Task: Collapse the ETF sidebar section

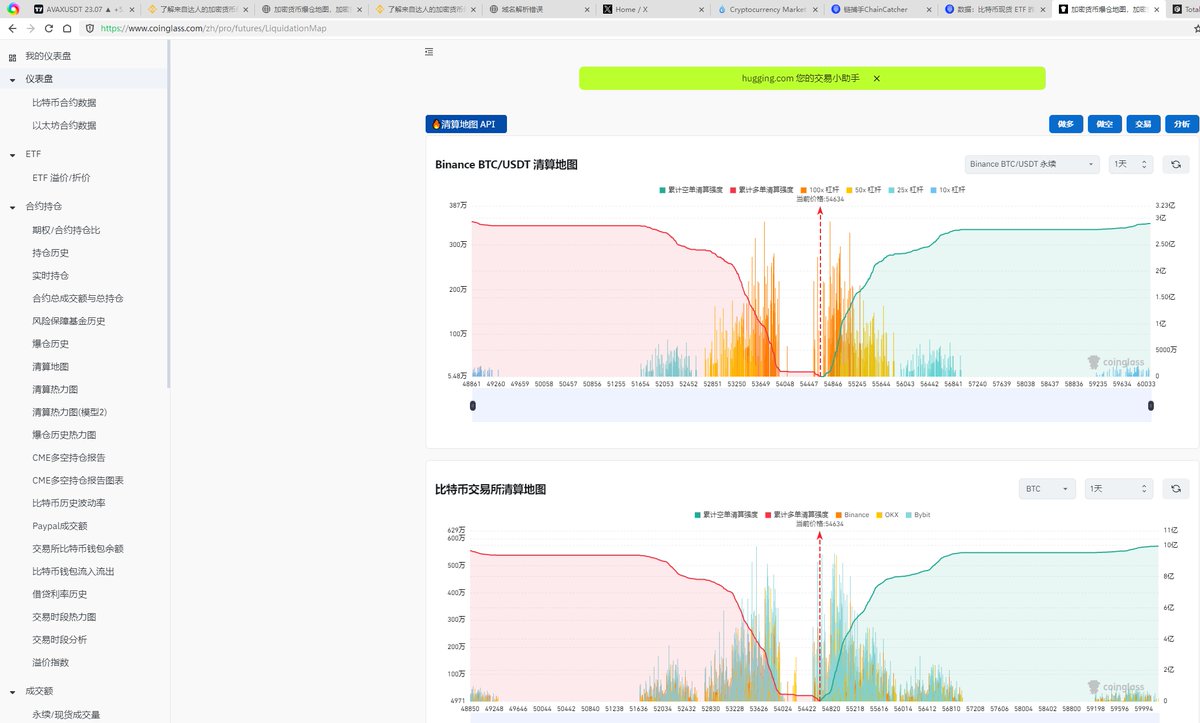Action: pos(13,155)
